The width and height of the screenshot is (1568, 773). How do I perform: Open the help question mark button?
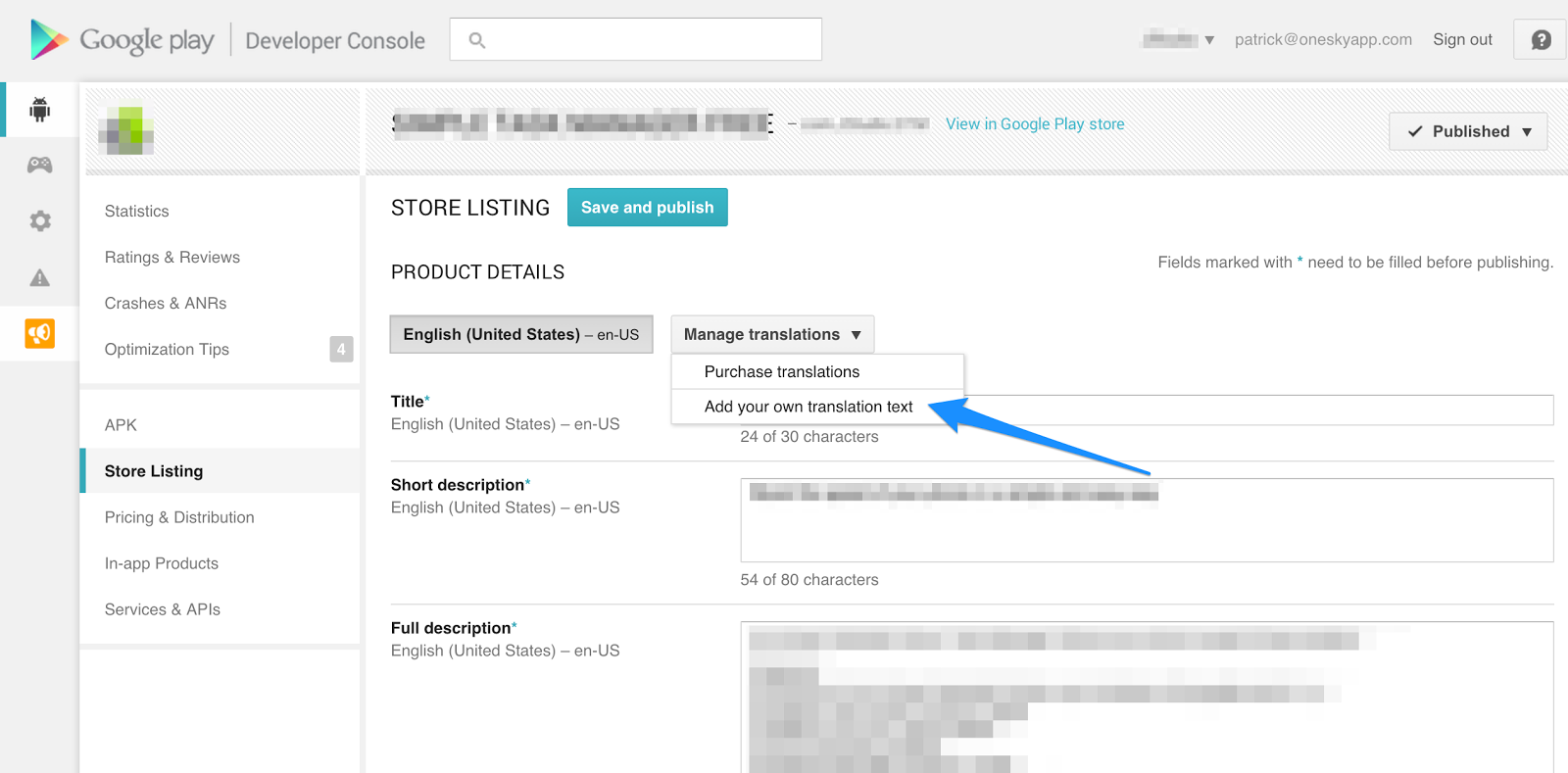1541,39
